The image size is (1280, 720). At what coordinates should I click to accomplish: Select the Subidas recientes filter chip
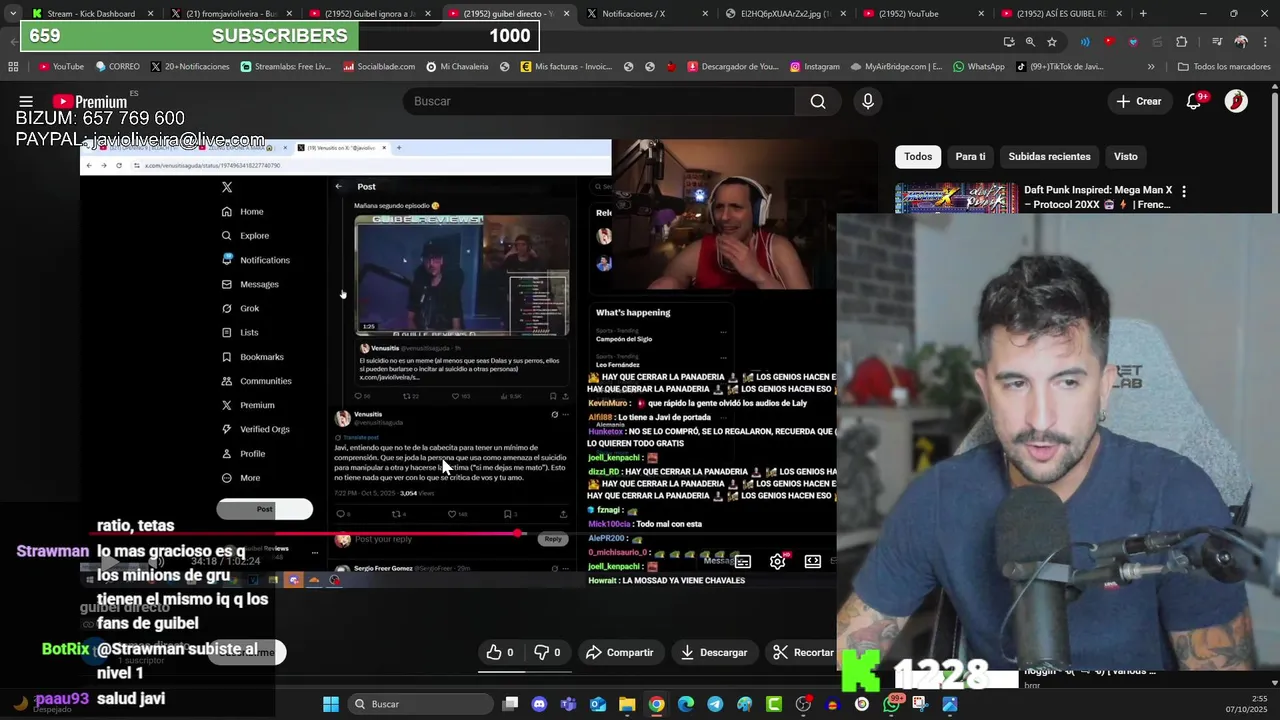[x=1049, y=156]
